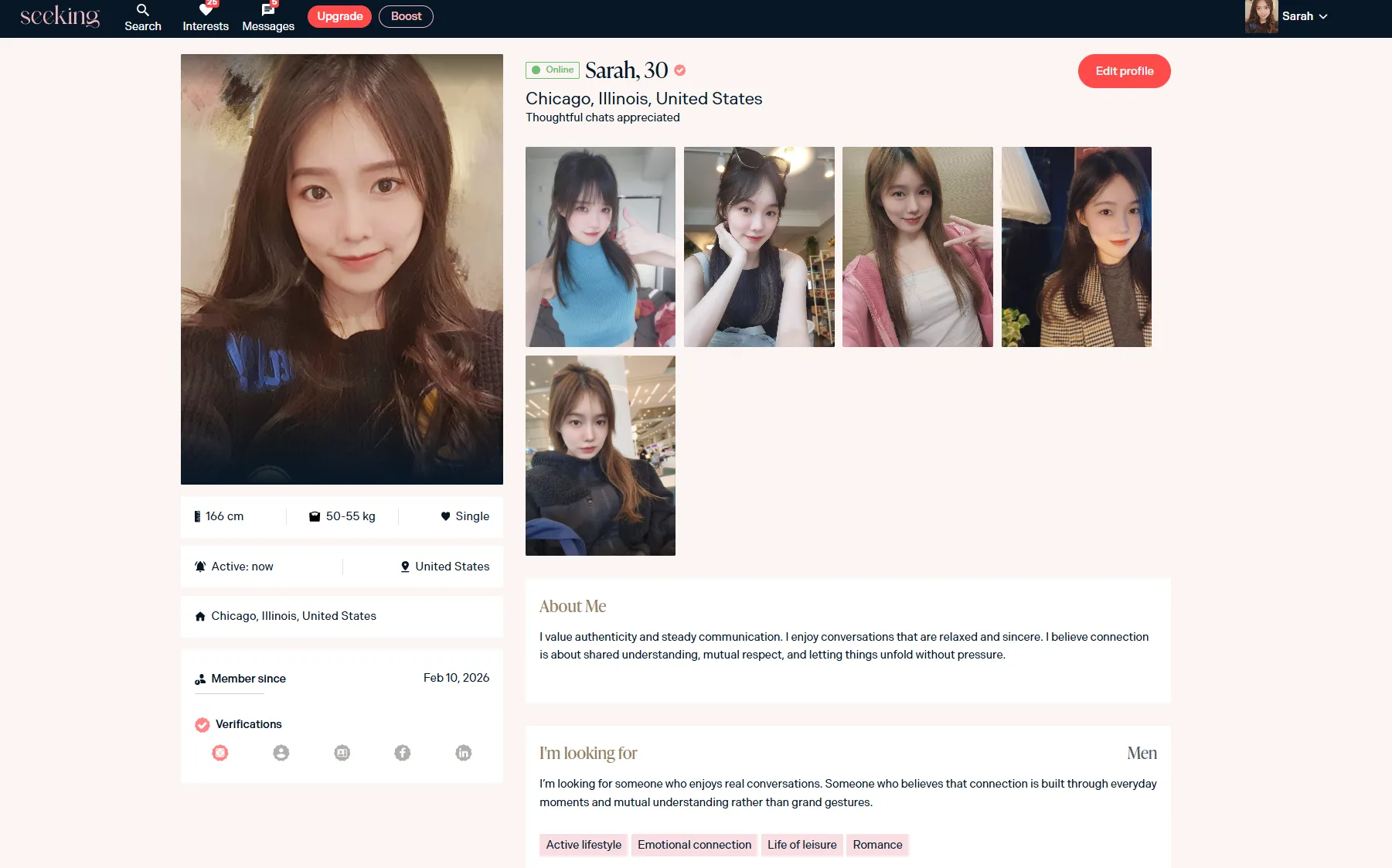
Task: Click the gray person verification badge
Action: [281, 753]
